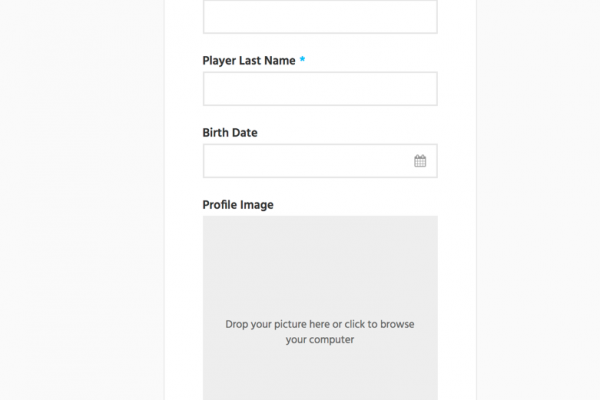Click white card margin left of Birth Date field
Image resolution: width=600 pixels, height=400 pixels.
click(184, 161)
